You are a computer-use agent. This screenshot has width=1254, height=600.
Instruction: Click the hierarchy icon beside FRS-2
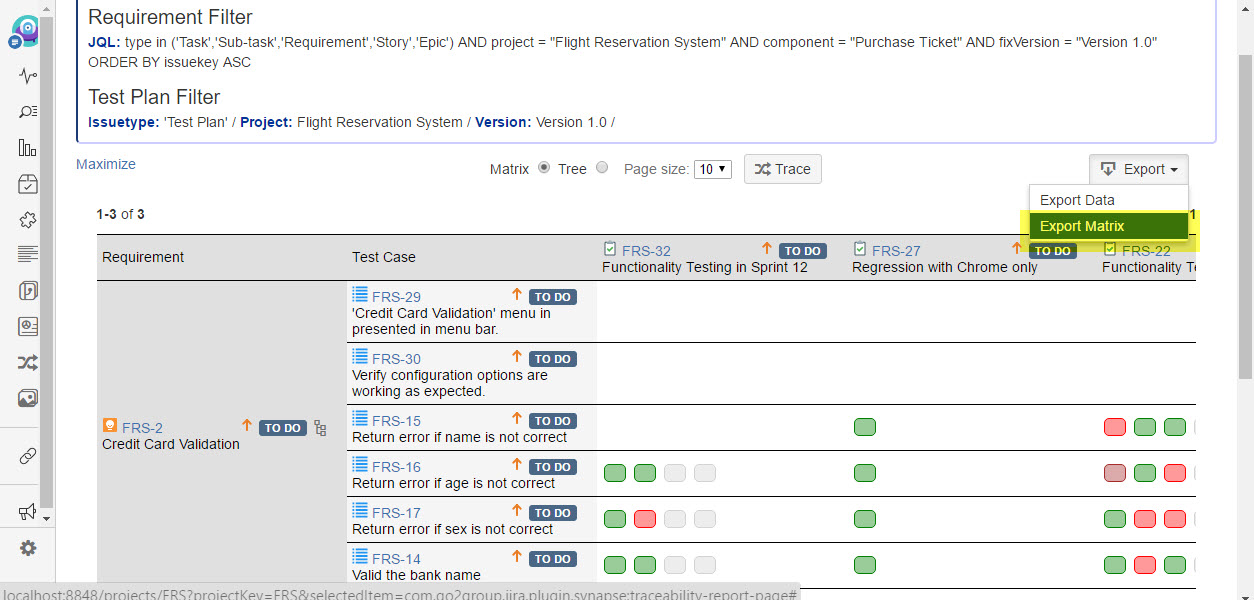click(x=320, y=428)
